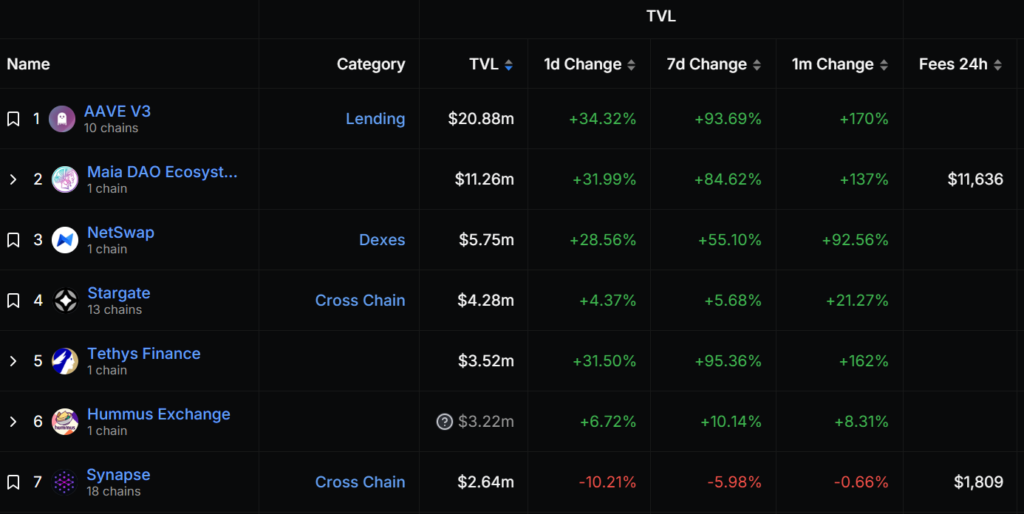The image size is (1024, 514).
Task: Expand the Hummus Exchange row
Action: point(13,422)
